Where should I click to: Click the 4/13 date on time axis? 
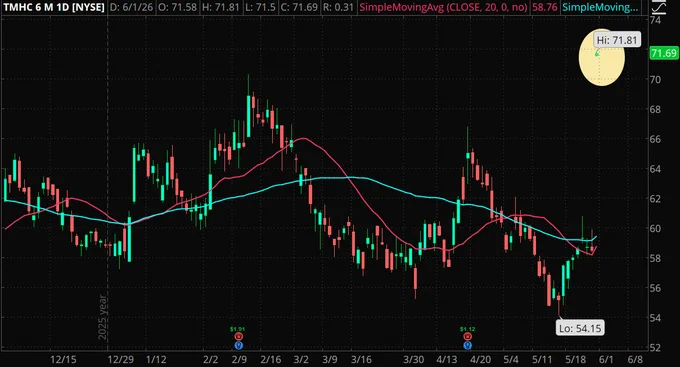(447, 360)
